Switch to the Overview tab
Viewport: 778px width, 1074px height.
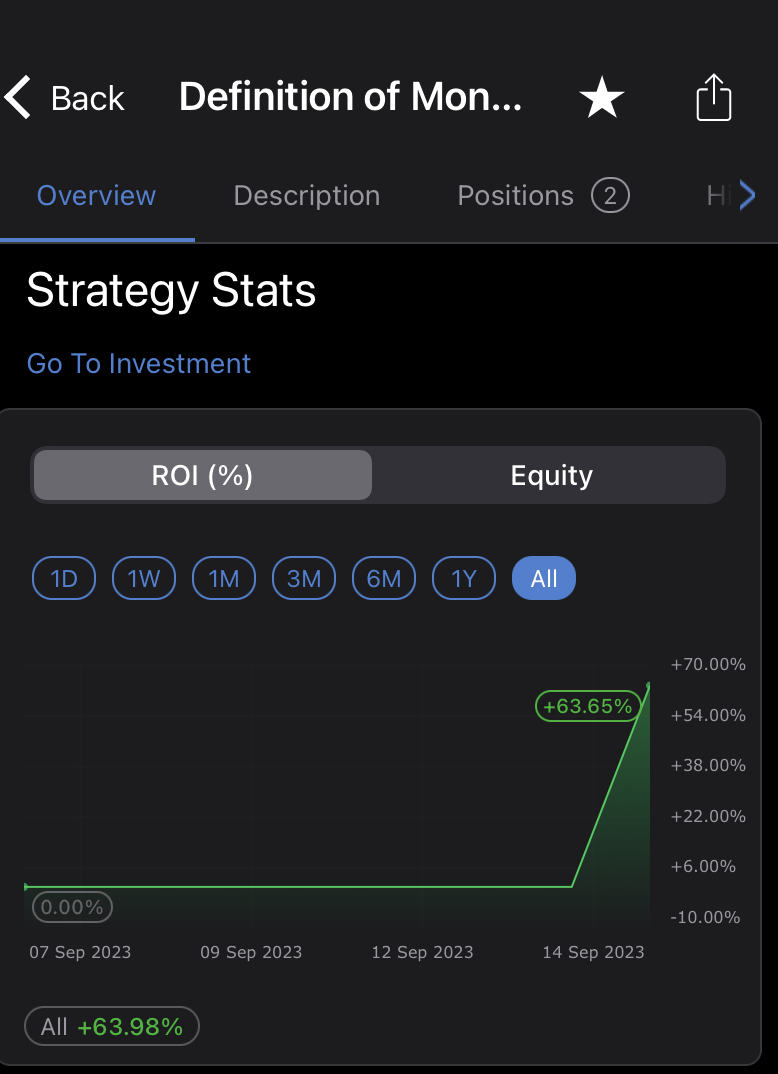point(97,196)
